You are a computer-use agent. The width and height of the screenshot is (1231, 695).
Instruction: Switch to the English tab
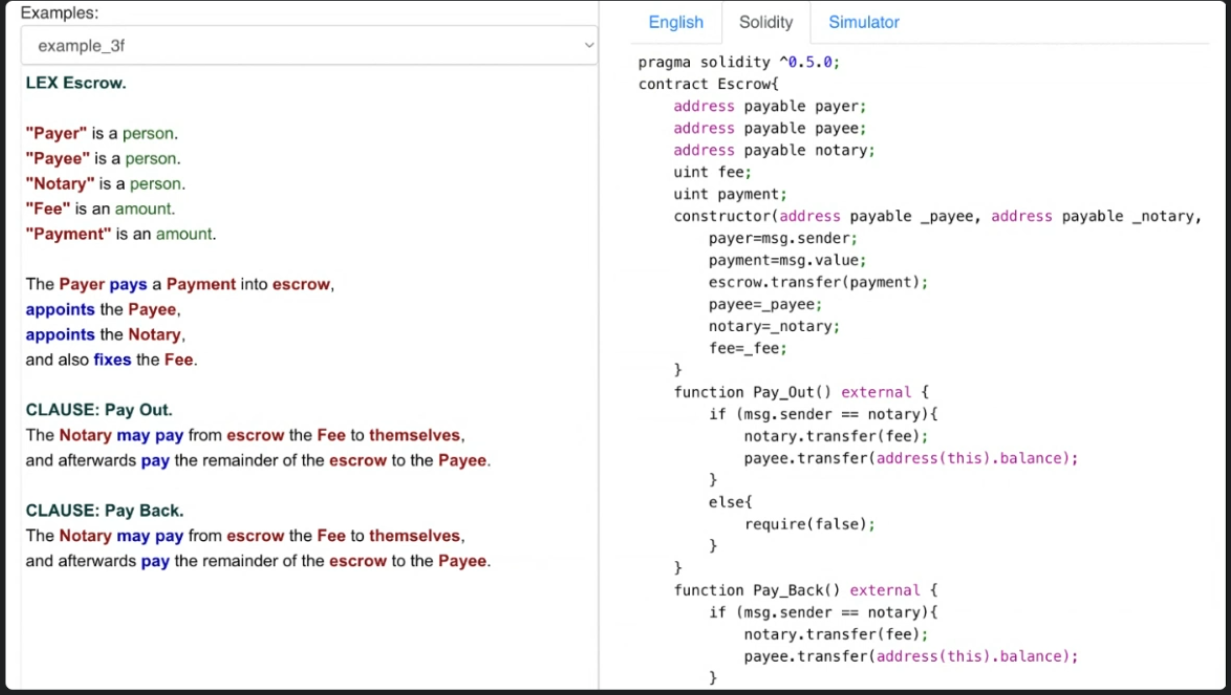click(676, 22)
